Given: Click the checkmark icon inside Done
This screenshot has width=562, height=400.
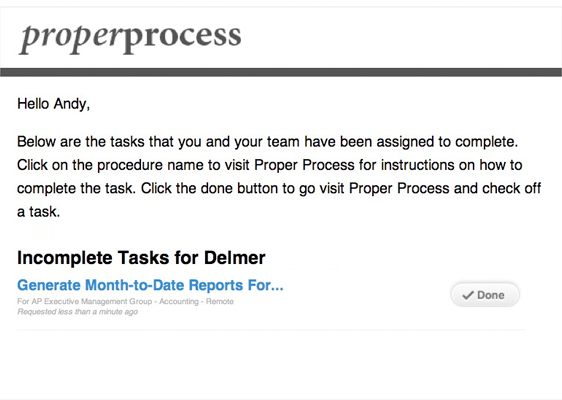Looking at the screenshot, I should (468, 295).
